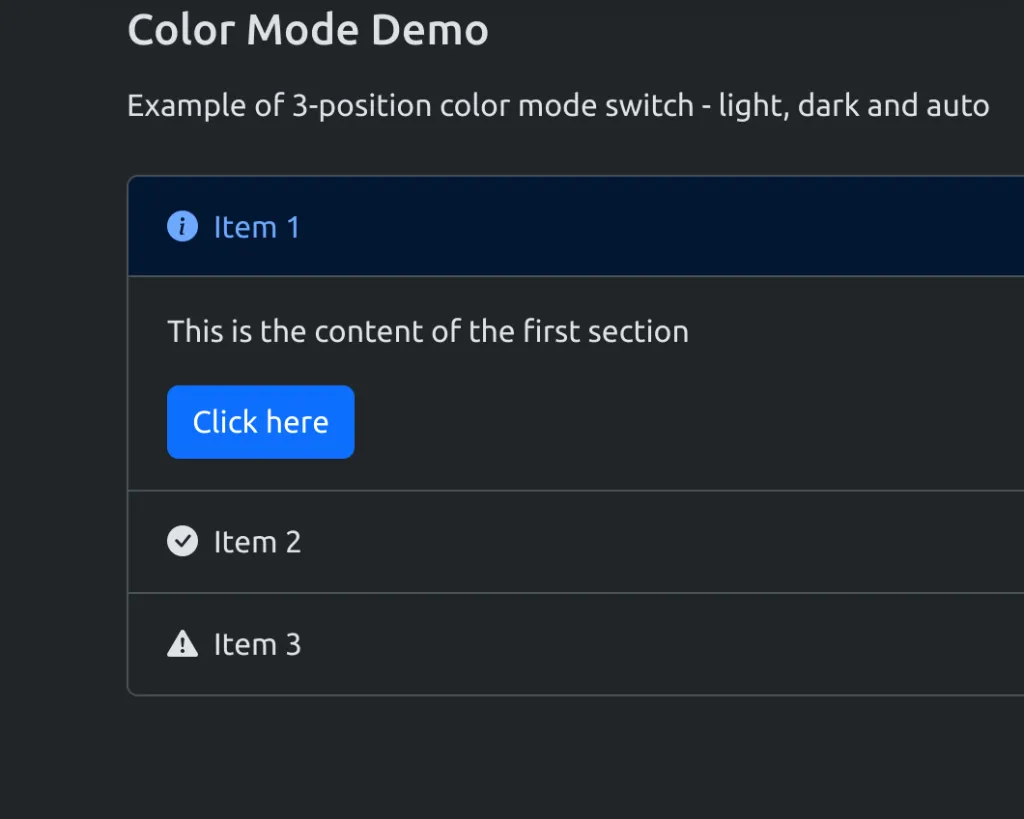Click the checkmark circle icon beside Item 2
The height and width of the screenshot is (819, 1024).
[x=182, y=542]
